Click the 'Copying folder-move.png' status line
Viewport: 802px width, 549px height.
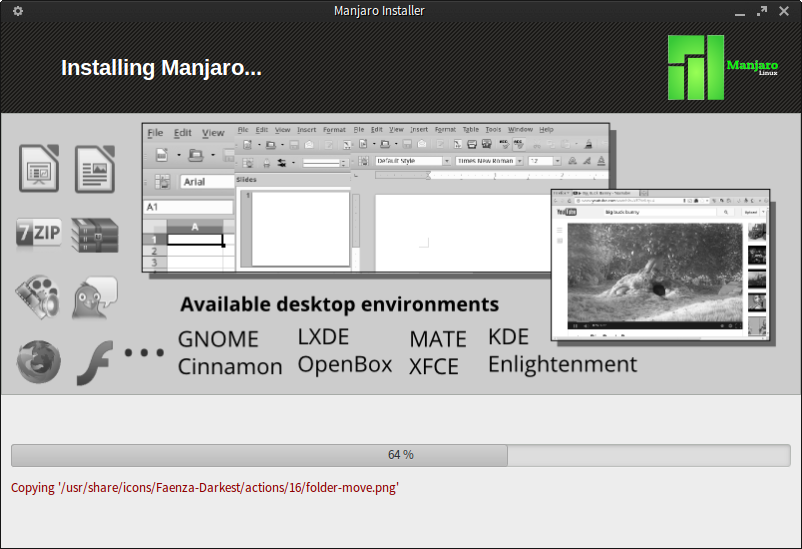pos(205,488)
